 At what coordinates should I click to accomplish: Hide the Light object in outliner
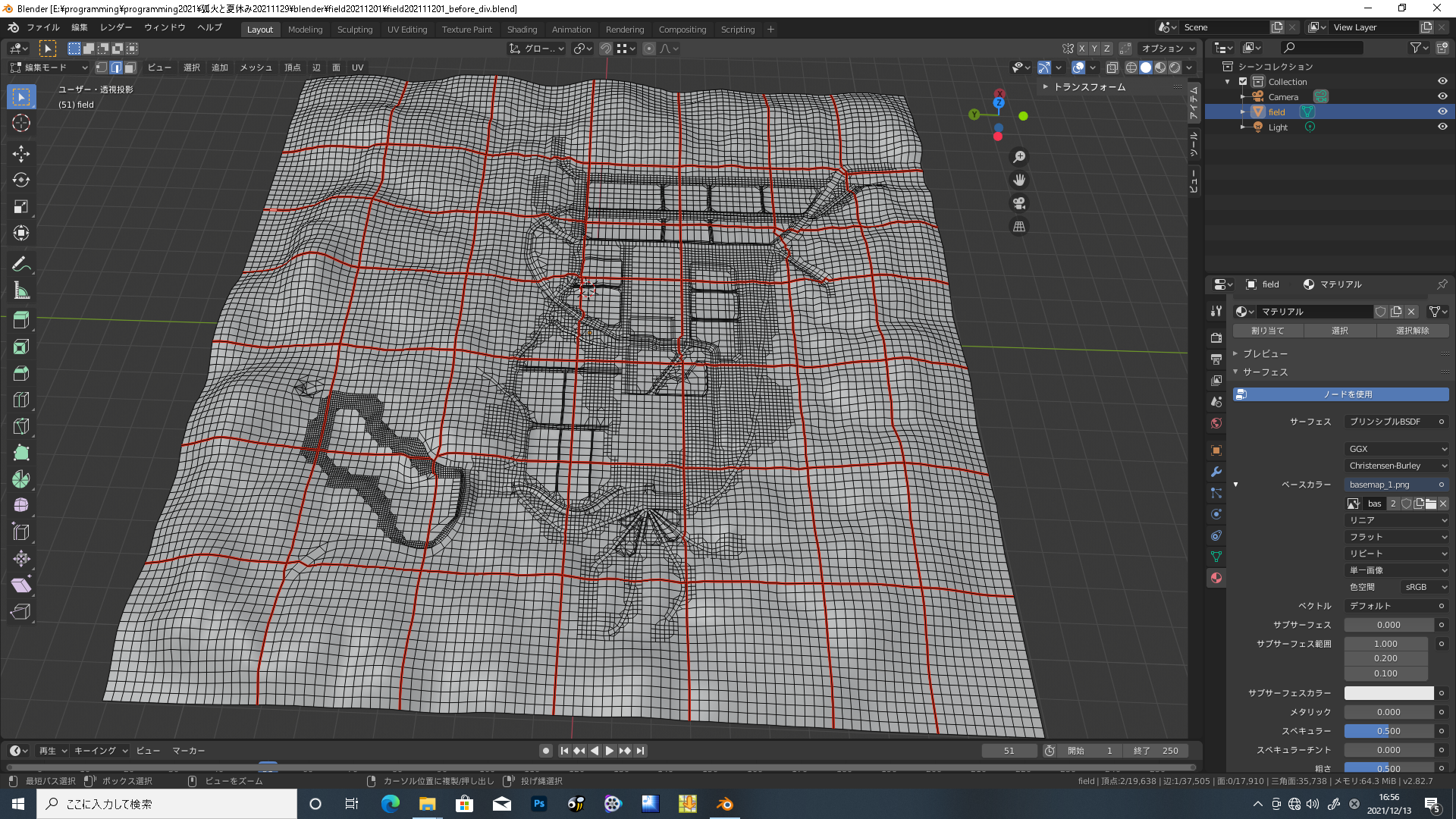(1442, 127)
